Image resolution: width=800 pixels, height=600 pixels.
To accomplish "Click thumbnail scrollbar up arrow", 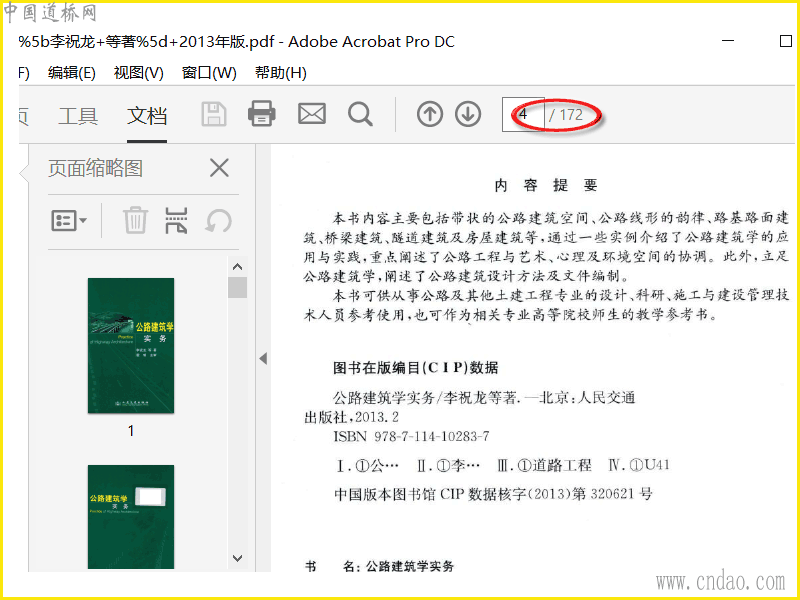I will (x=237, y=266).
